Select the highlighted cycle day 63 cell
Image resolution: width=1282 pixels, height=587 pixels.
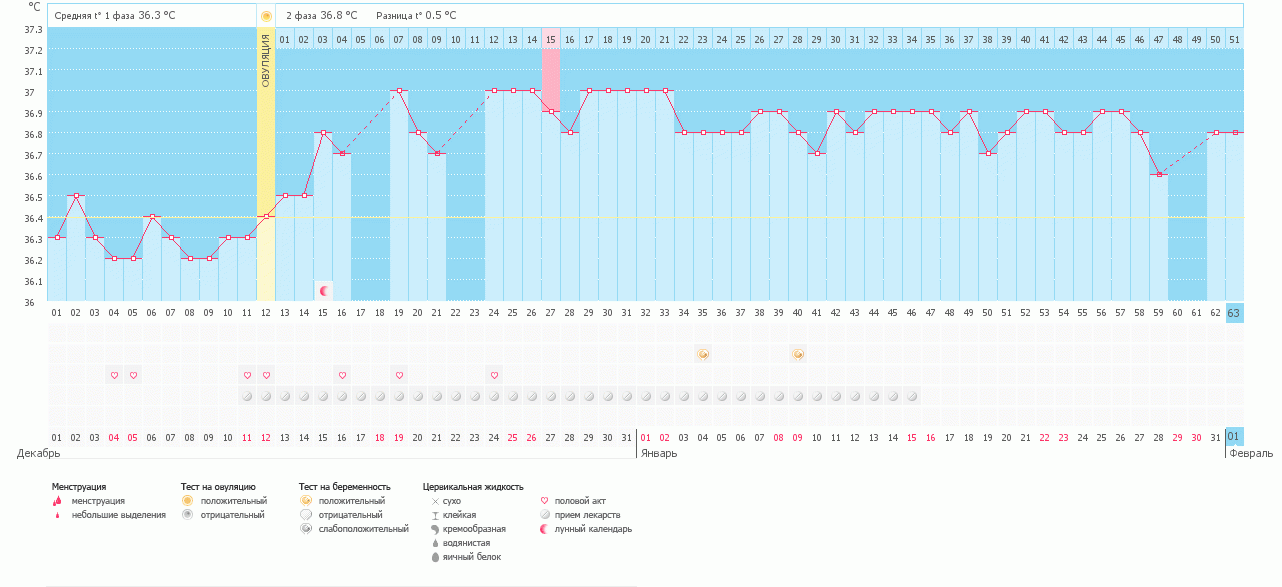pyautogui.click(x=1234, y=313)
